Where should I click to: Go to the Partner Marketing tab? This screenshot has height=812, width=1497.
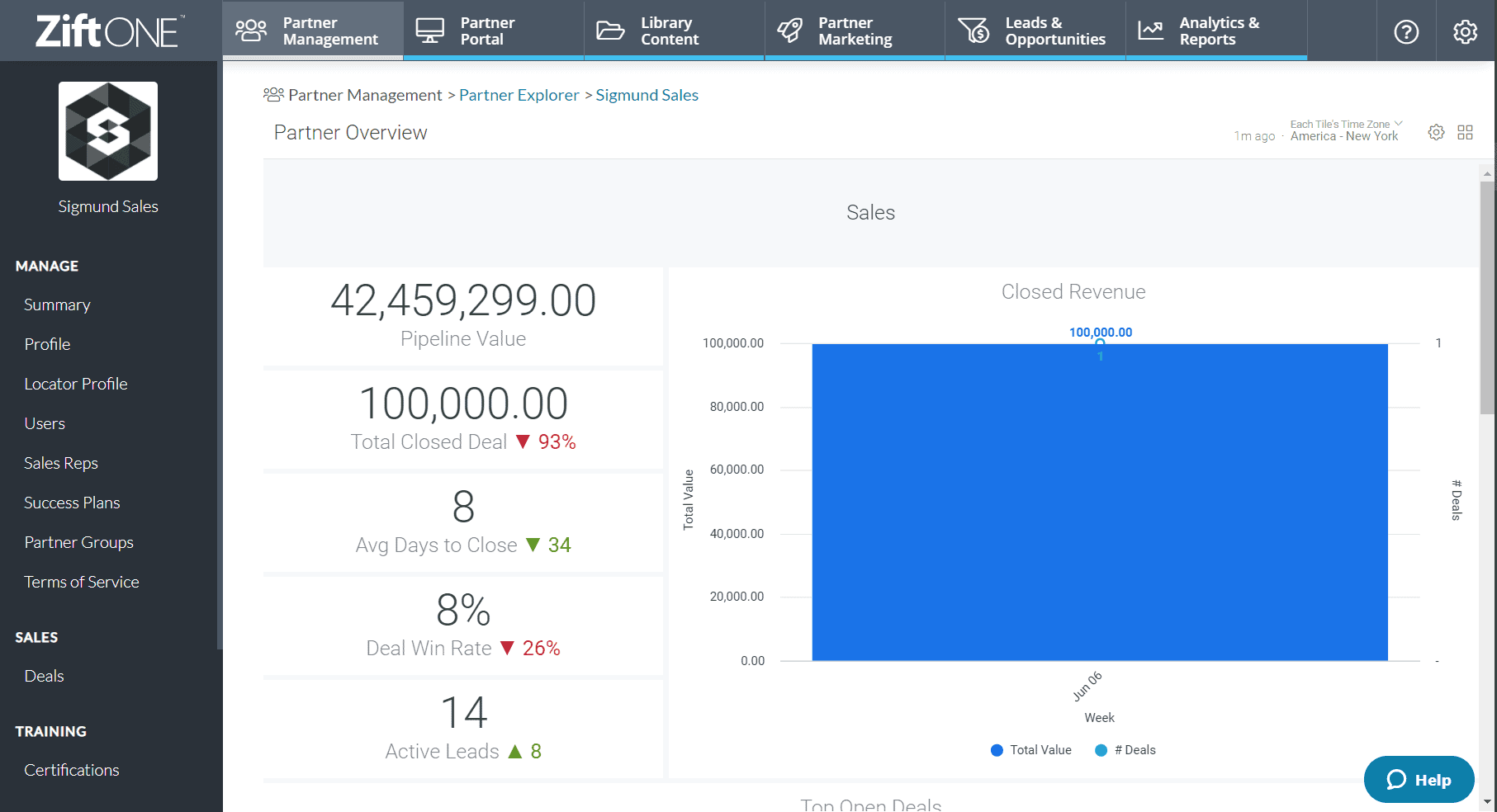(855, 31)
